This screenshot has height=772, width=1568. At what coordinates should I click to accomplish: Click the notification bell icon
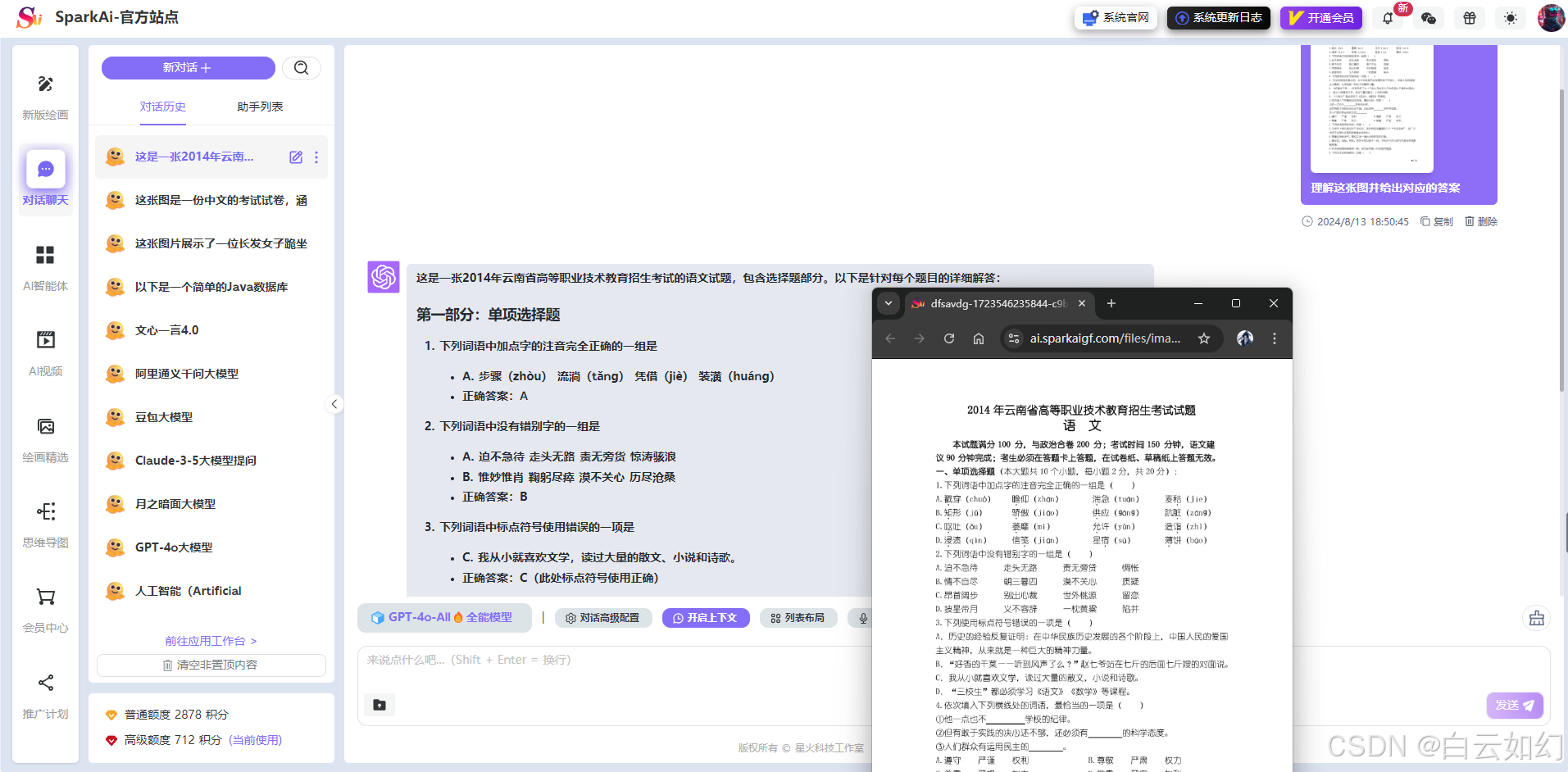click(1388, 18)
